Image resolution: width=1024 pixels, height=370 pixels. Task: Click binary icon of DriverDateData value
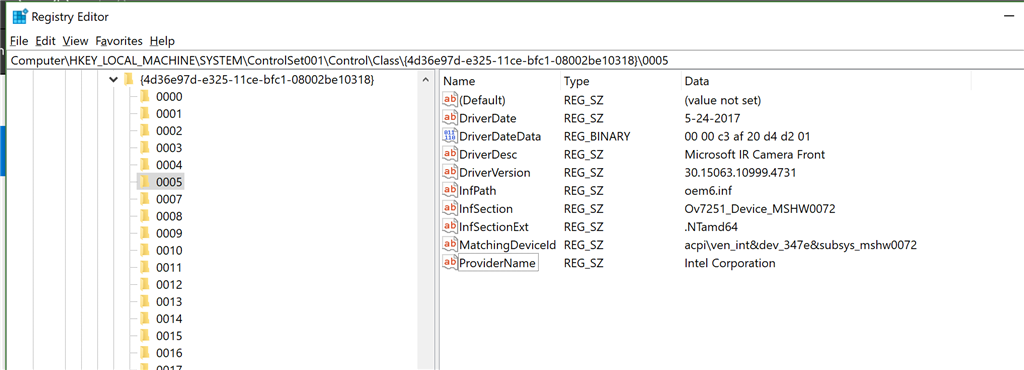click(450, 136)
